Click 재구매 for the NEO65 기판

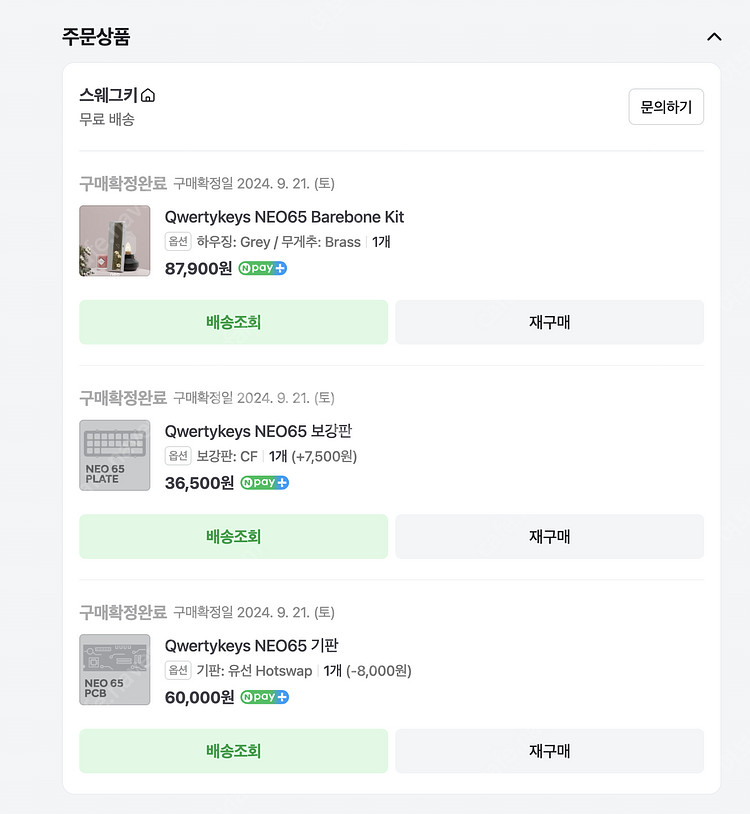click(x=549, y=751)
